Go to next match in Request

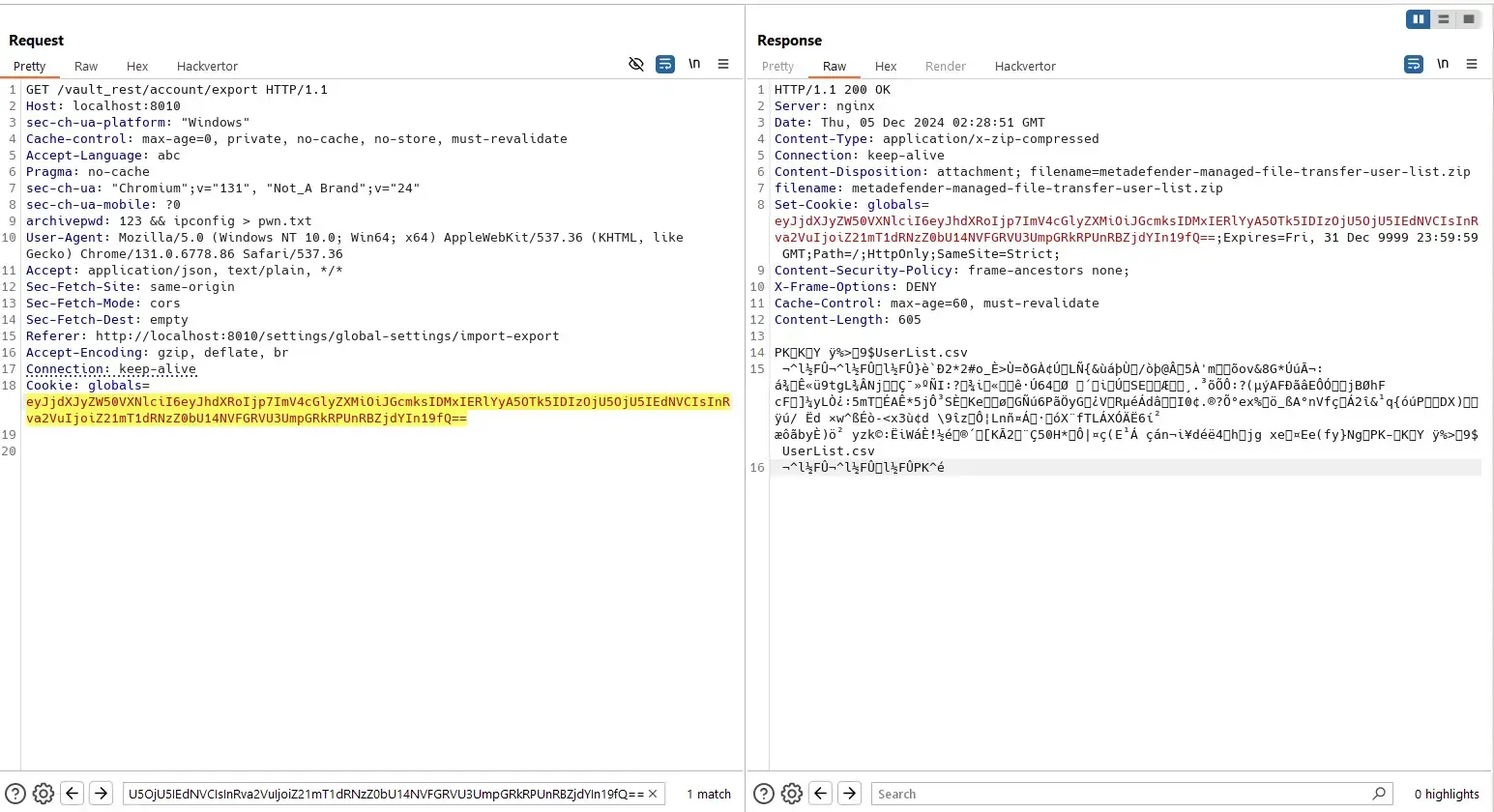click(101, 794)
